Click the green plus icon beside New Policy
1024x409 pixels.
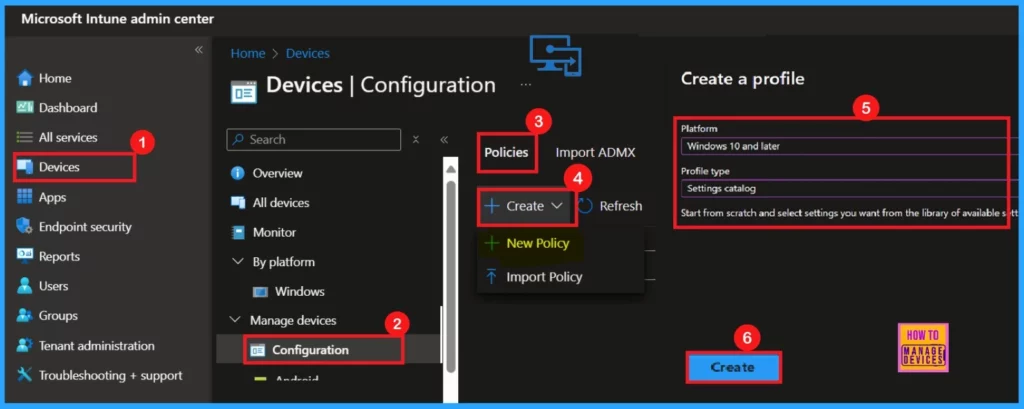pos(492,243)
